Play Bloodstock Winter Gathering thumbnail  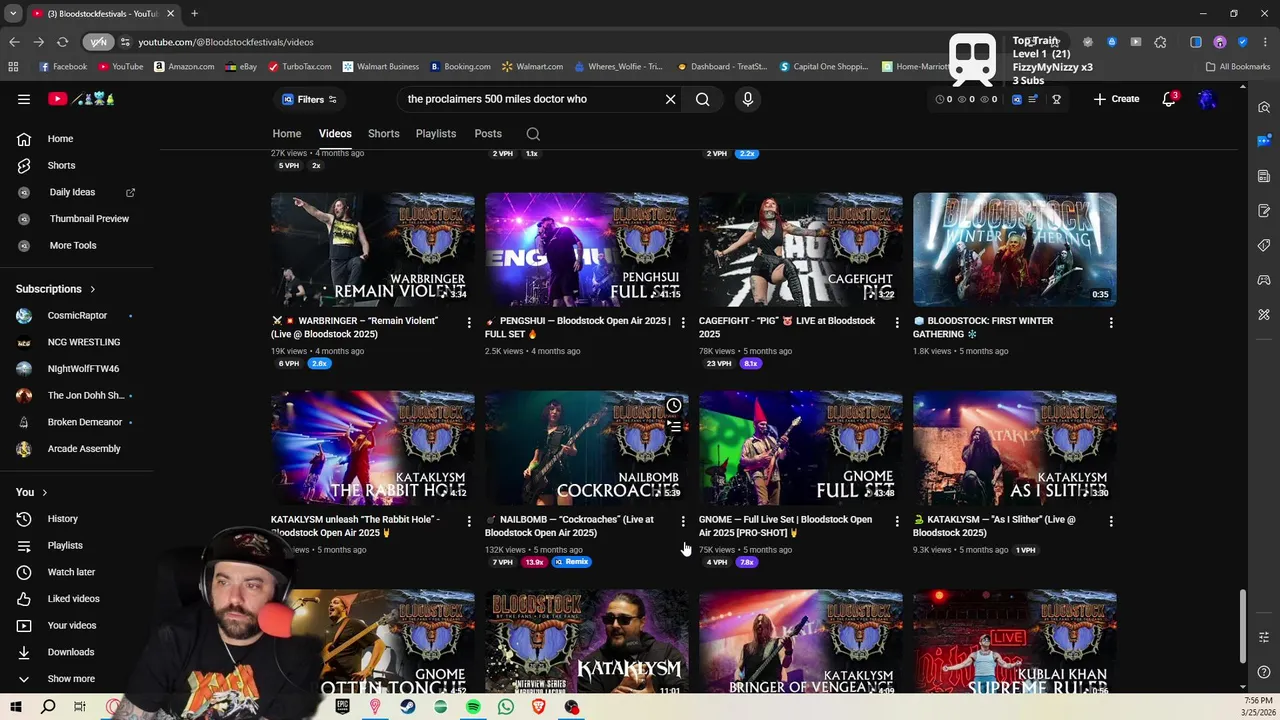point(1014,249)
